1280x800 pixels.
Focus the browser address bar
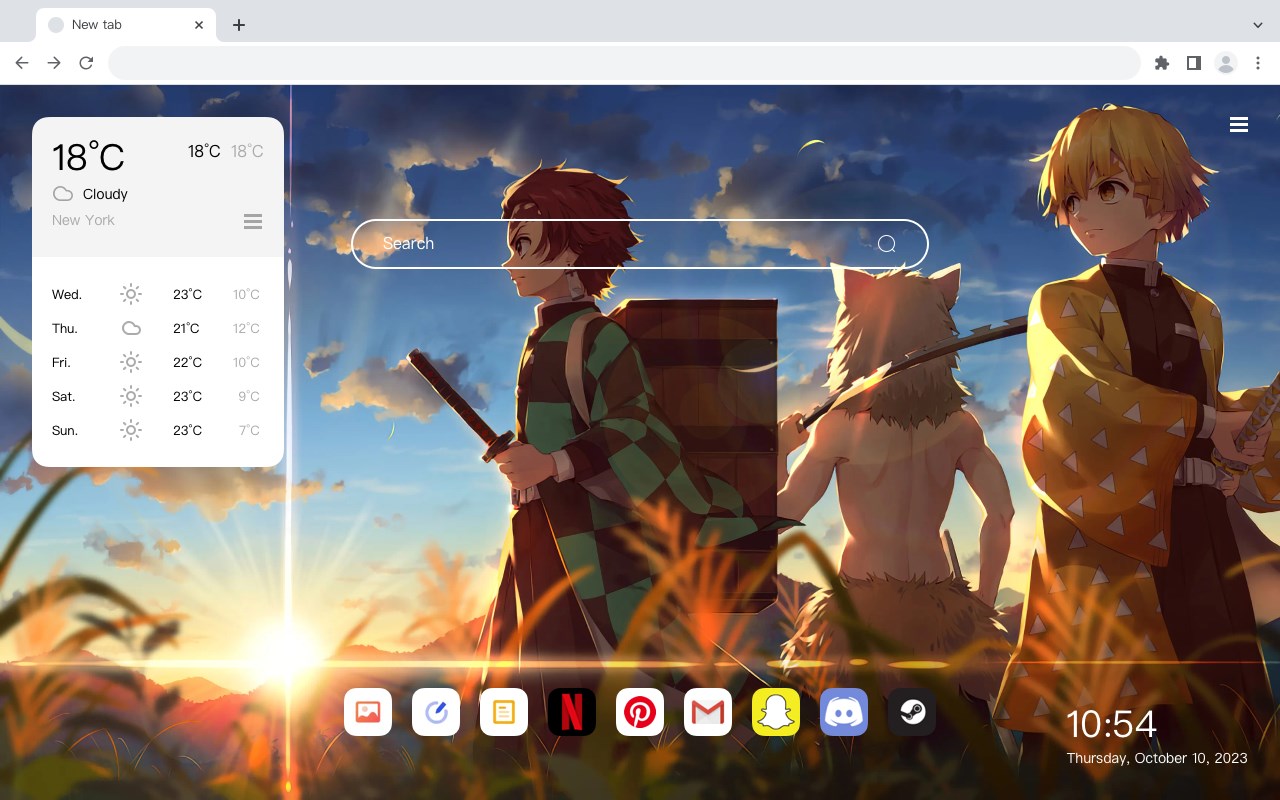624,63
